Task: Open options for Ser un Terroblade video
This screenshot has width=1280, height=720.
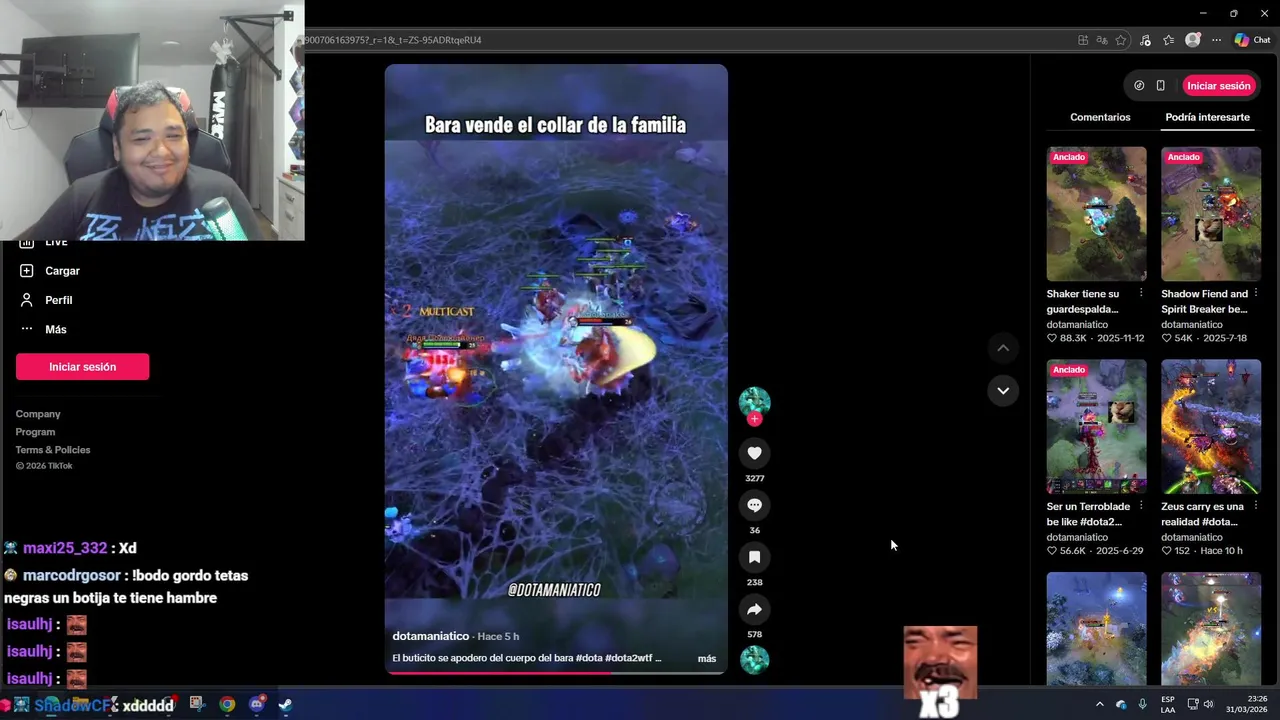Action: (x=1141, y=507)
